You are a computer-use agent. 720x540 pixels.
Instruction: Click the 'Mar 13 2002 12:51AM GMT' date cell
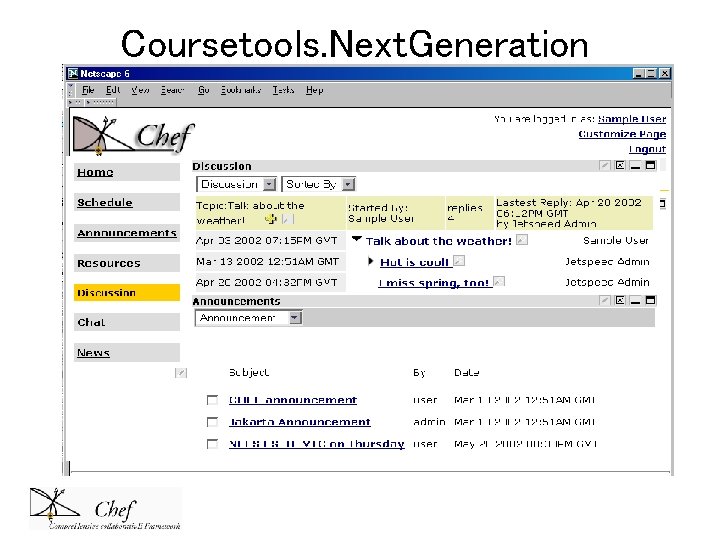270,262
